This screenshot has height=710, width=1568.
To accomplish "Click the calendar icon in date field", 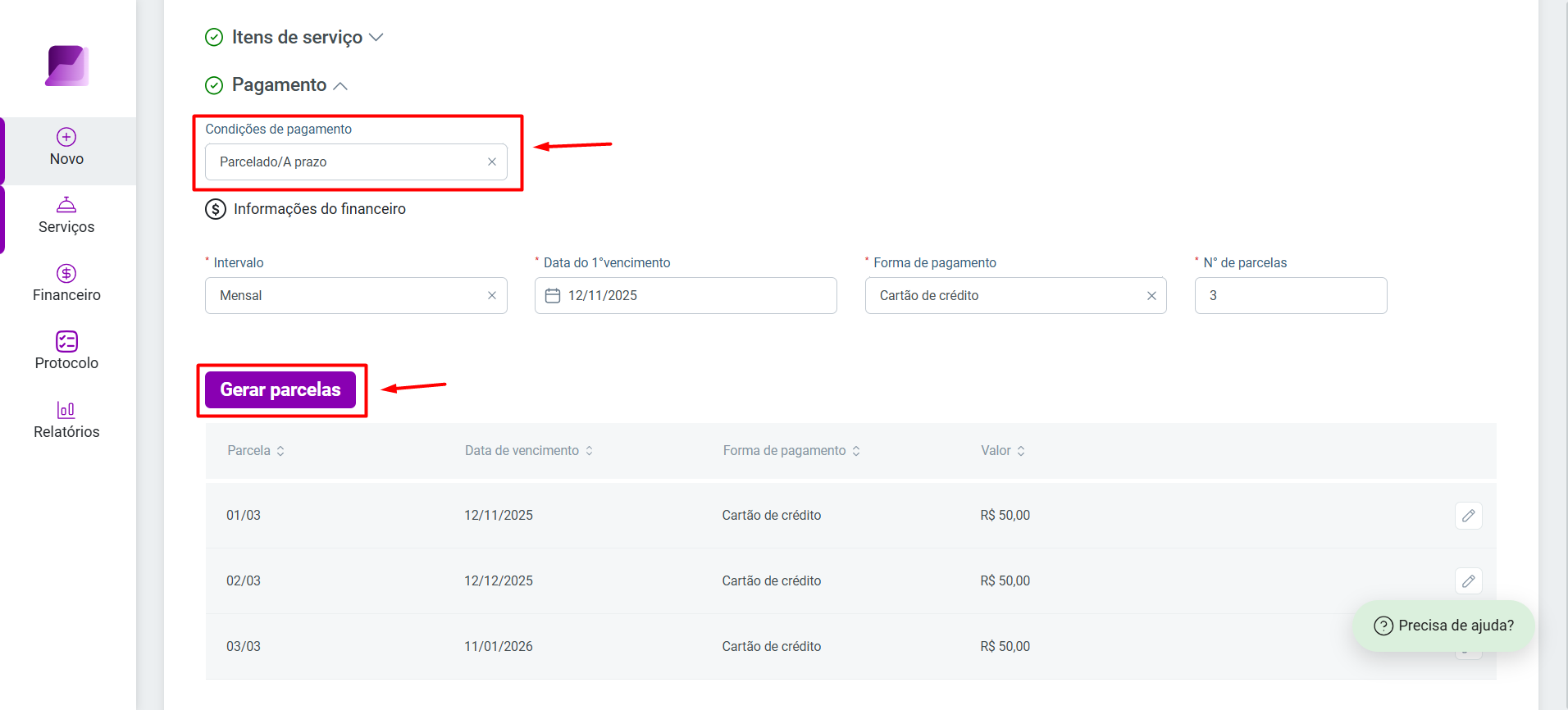I will 553,295.
